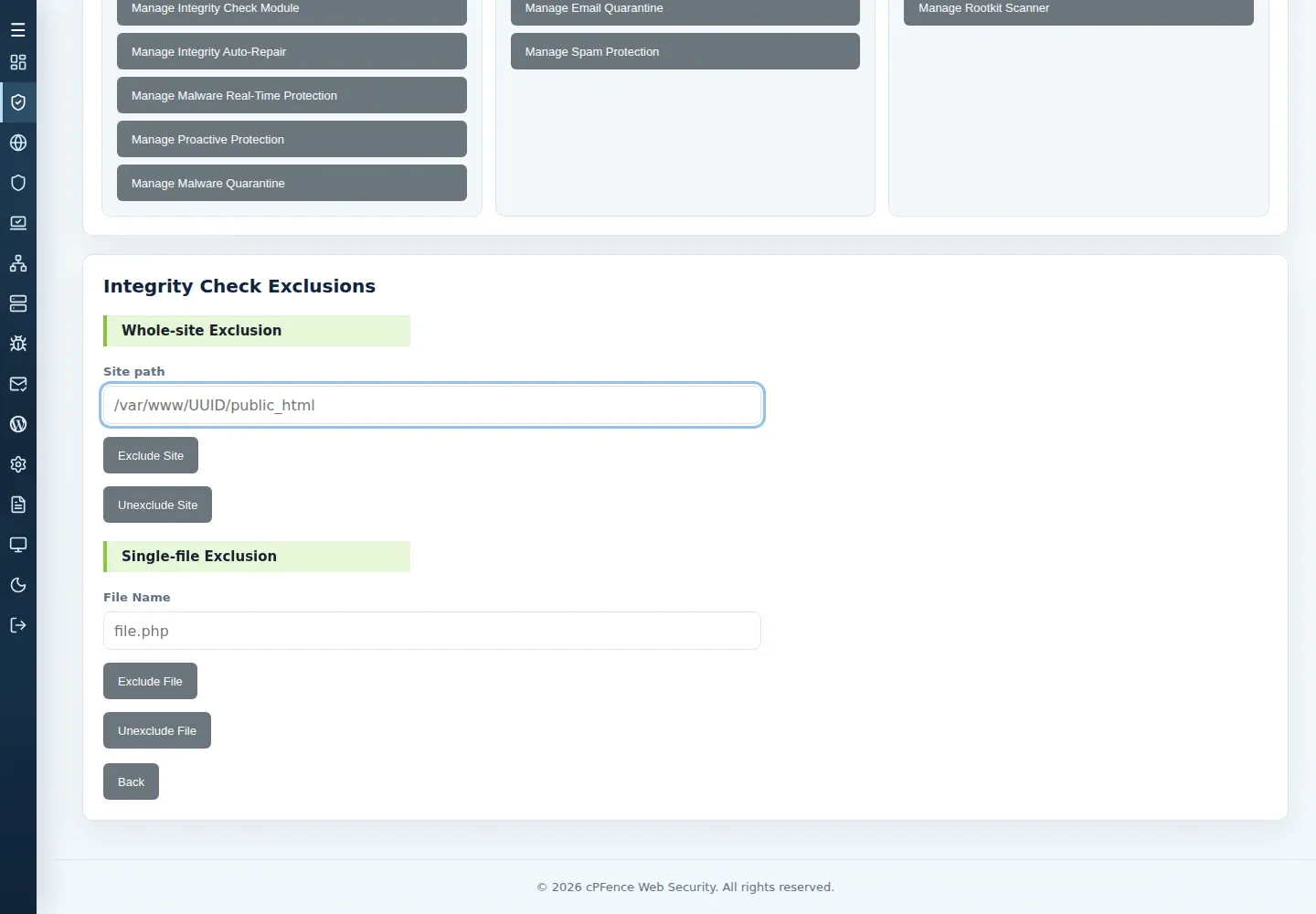The width and height of the screenshot is (1316, 914).
Task: Click the "Site path" field label
Action: 134,371
